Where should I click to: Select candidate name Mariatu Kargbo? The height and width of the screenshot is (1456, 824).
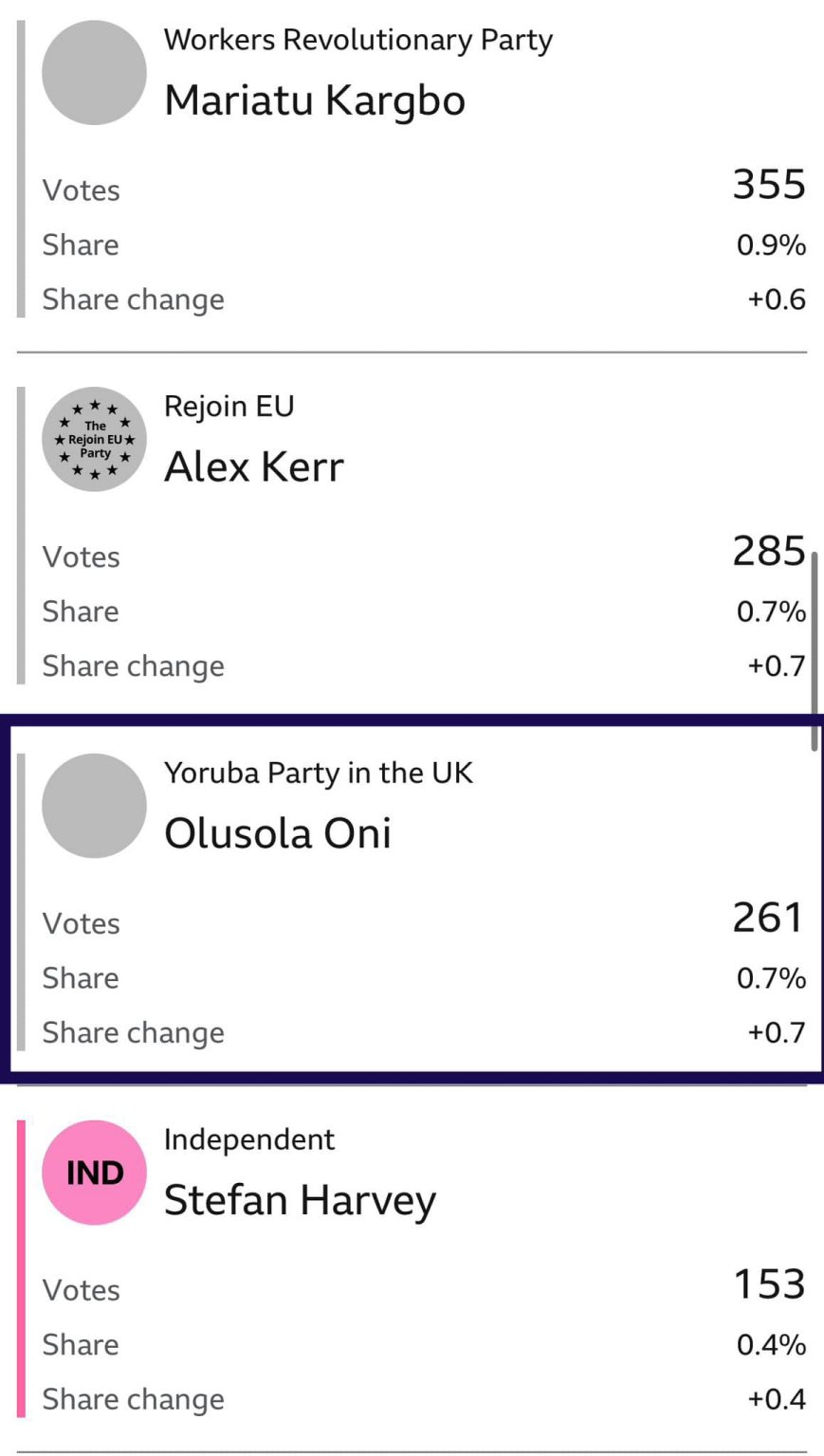click(x=315, y=100)
